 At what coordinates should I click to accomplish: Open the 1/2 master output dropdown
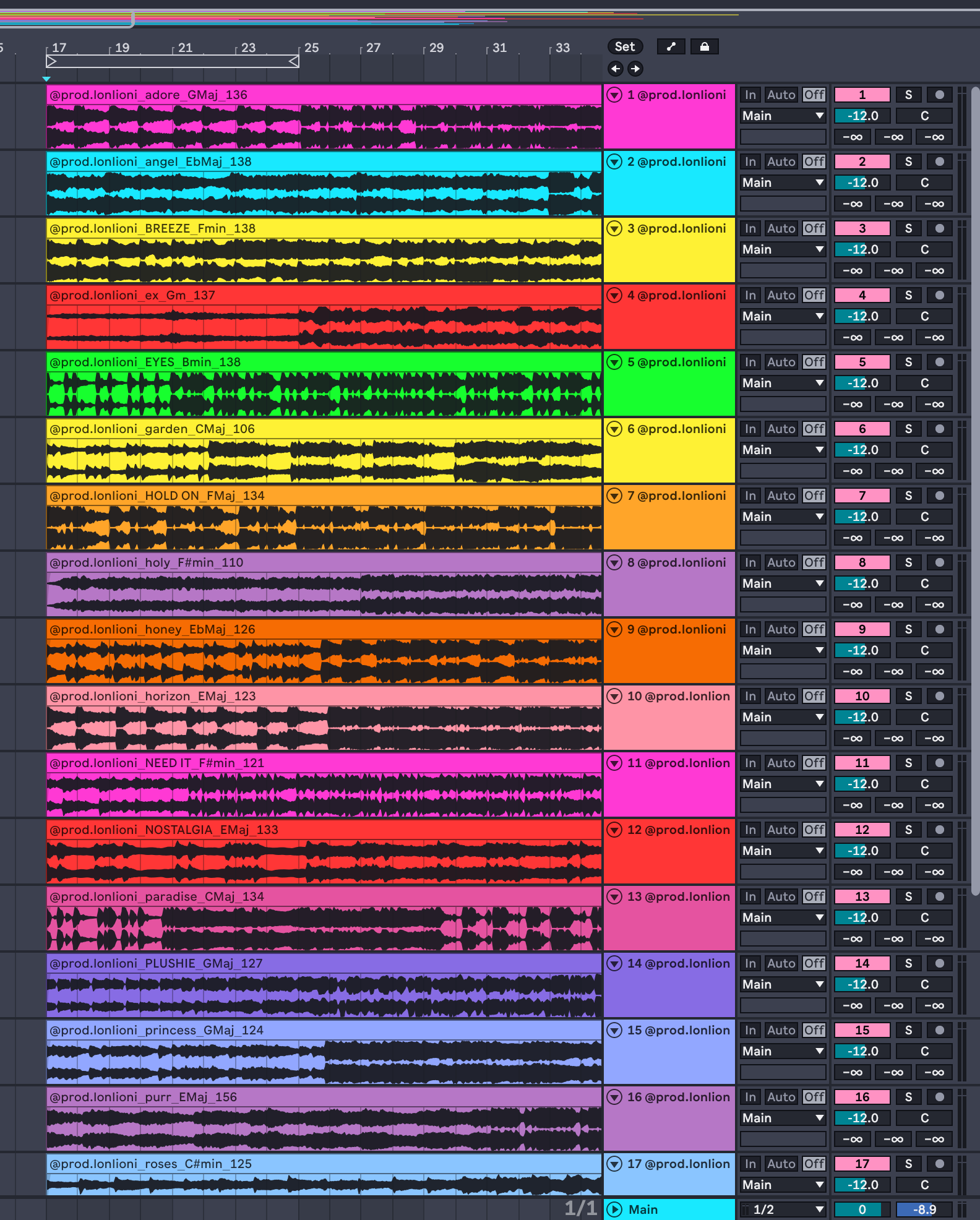tap(783, 1209)
